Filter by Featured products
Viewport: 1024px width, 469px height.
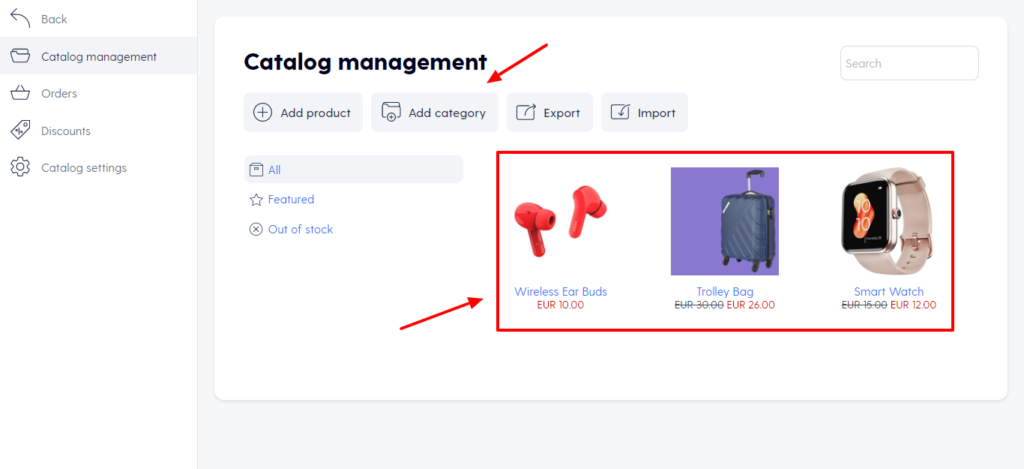[291, 199]
